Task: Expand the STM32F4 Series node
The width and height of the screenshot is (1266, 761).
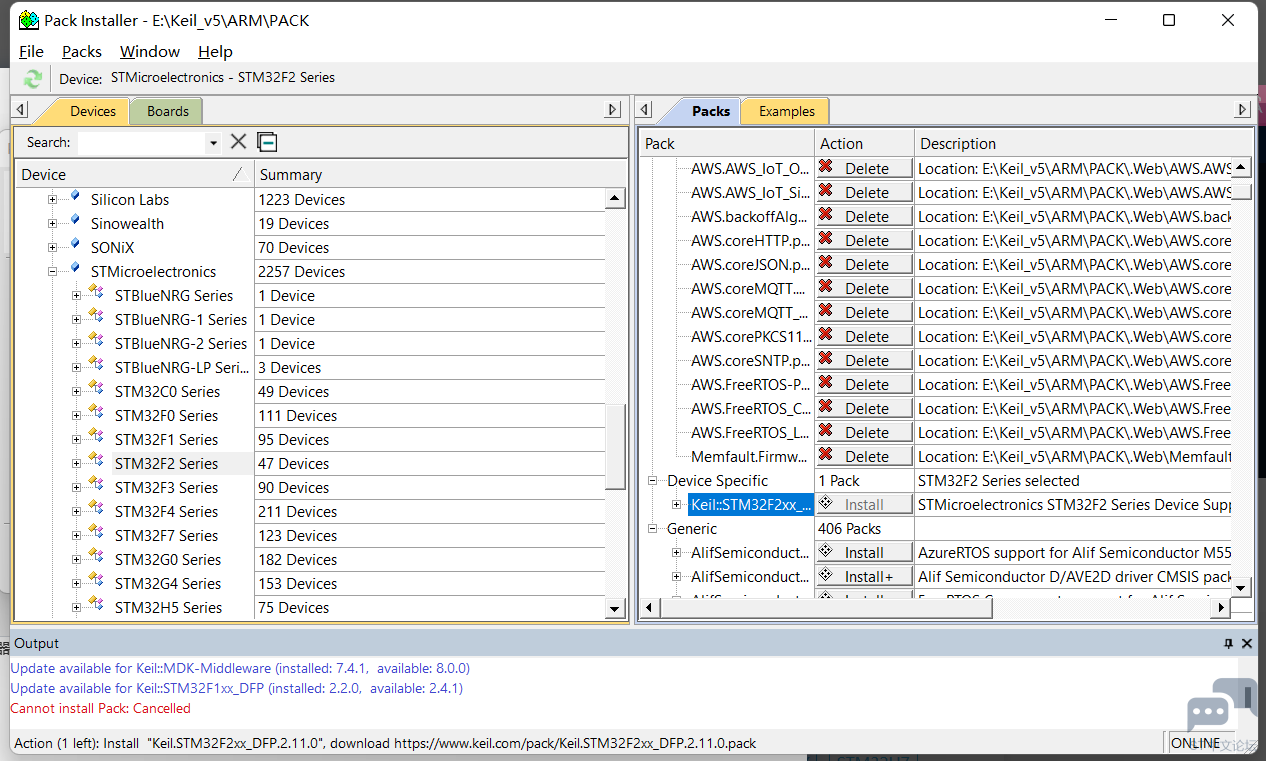Action: coord(77,512)
